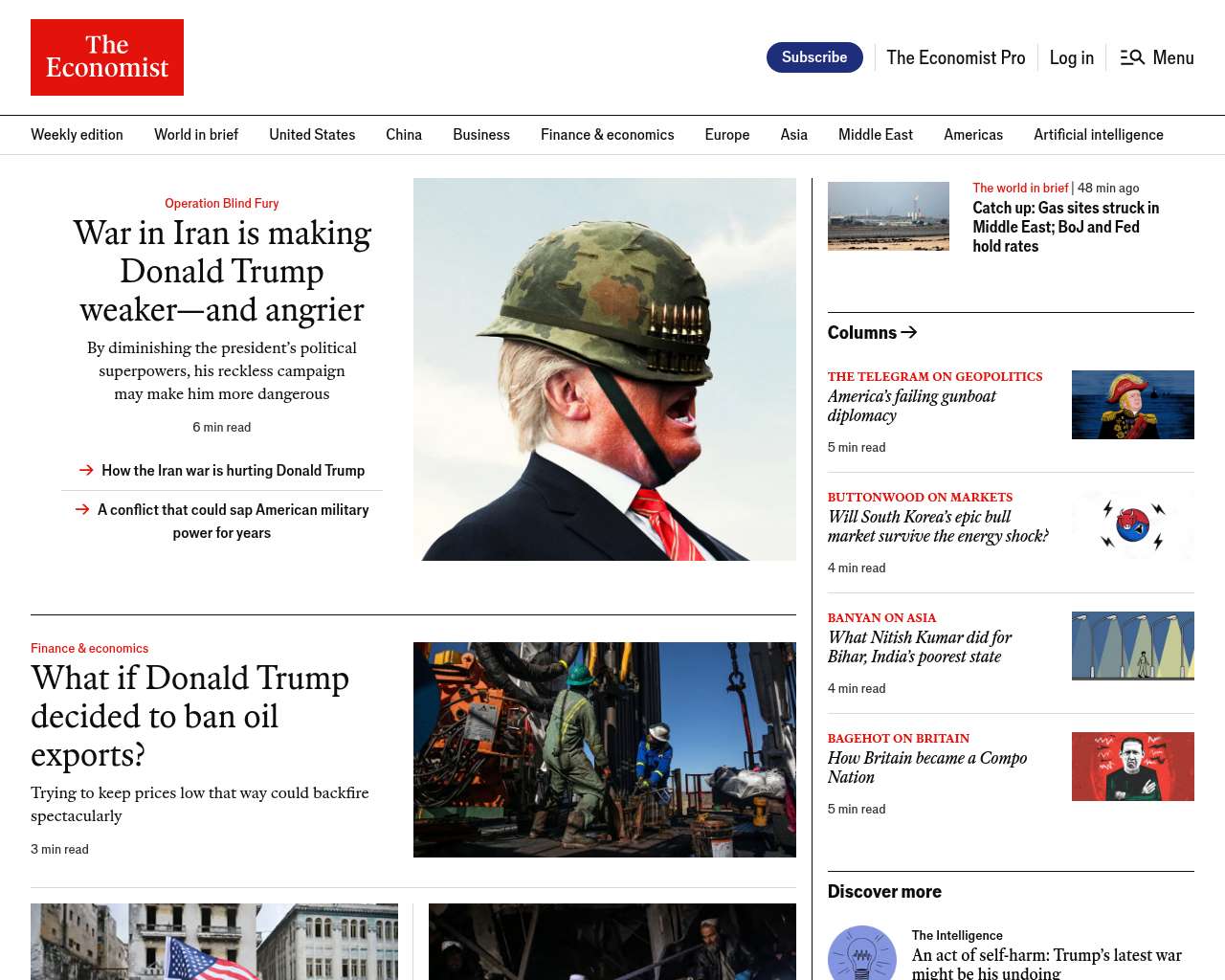
Task: Read 'What if Donald Trump decided to ban oil exports?'
Action: point(190,716)
